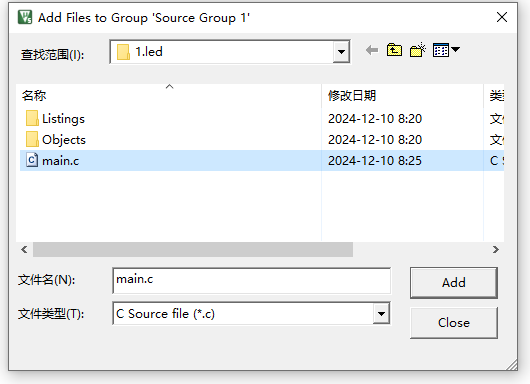The height and width of the screenshot is (384, 530).
Task: Close the Add Files dialog window
Action: coord(502,17)
